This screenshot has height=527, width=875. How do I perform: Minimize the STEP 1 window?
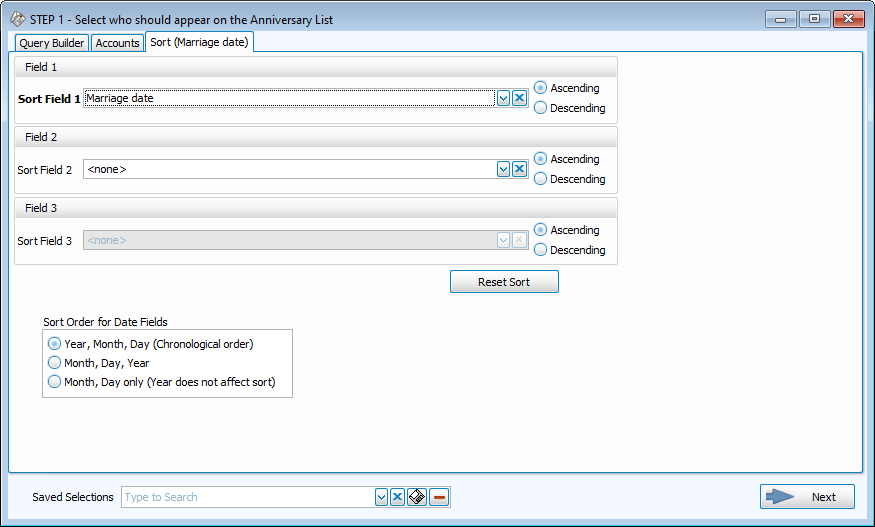(x=781, y=19)
